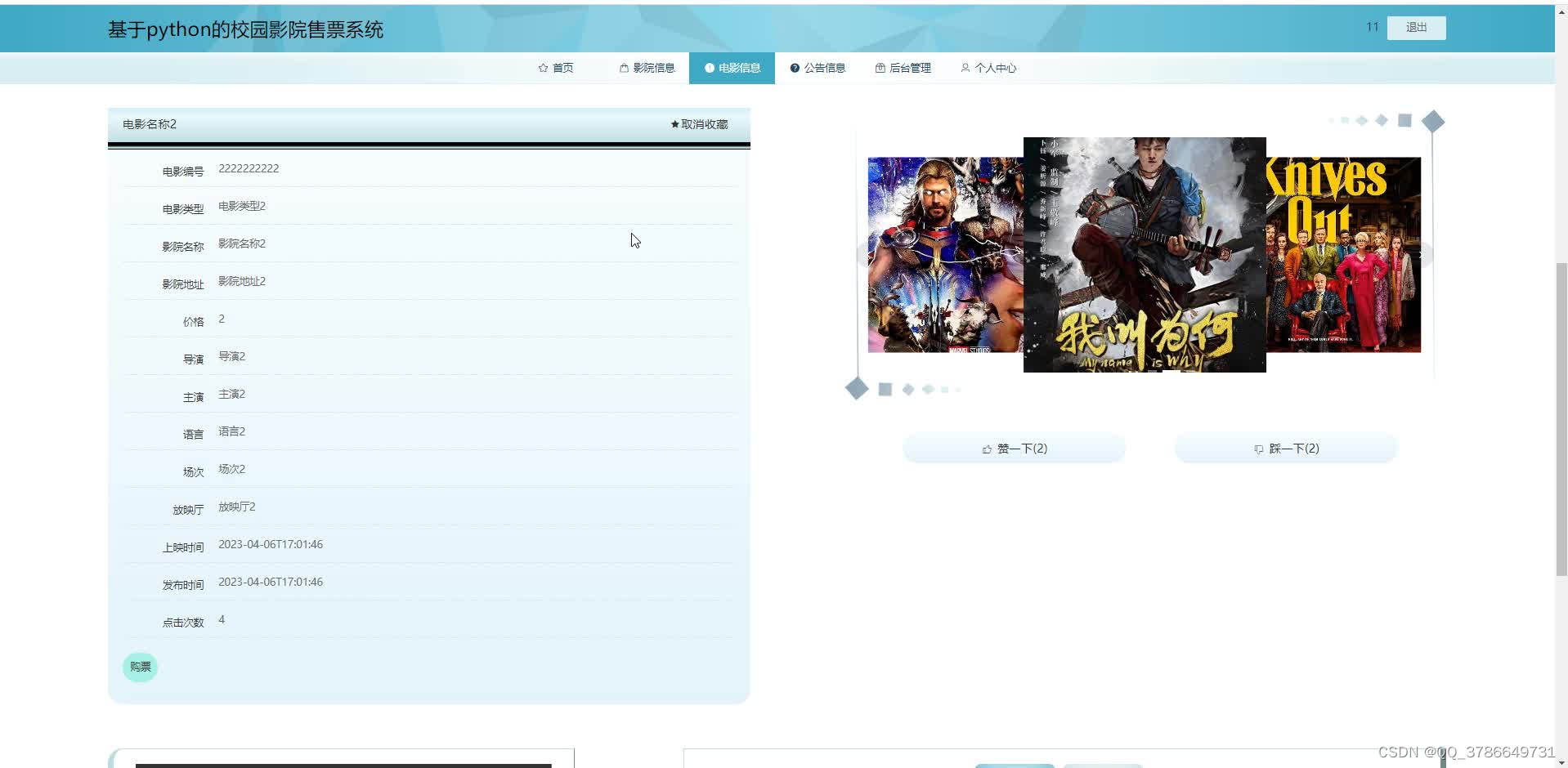
Task: Go to the 公告信息 tab
Action: pos(818,68)
